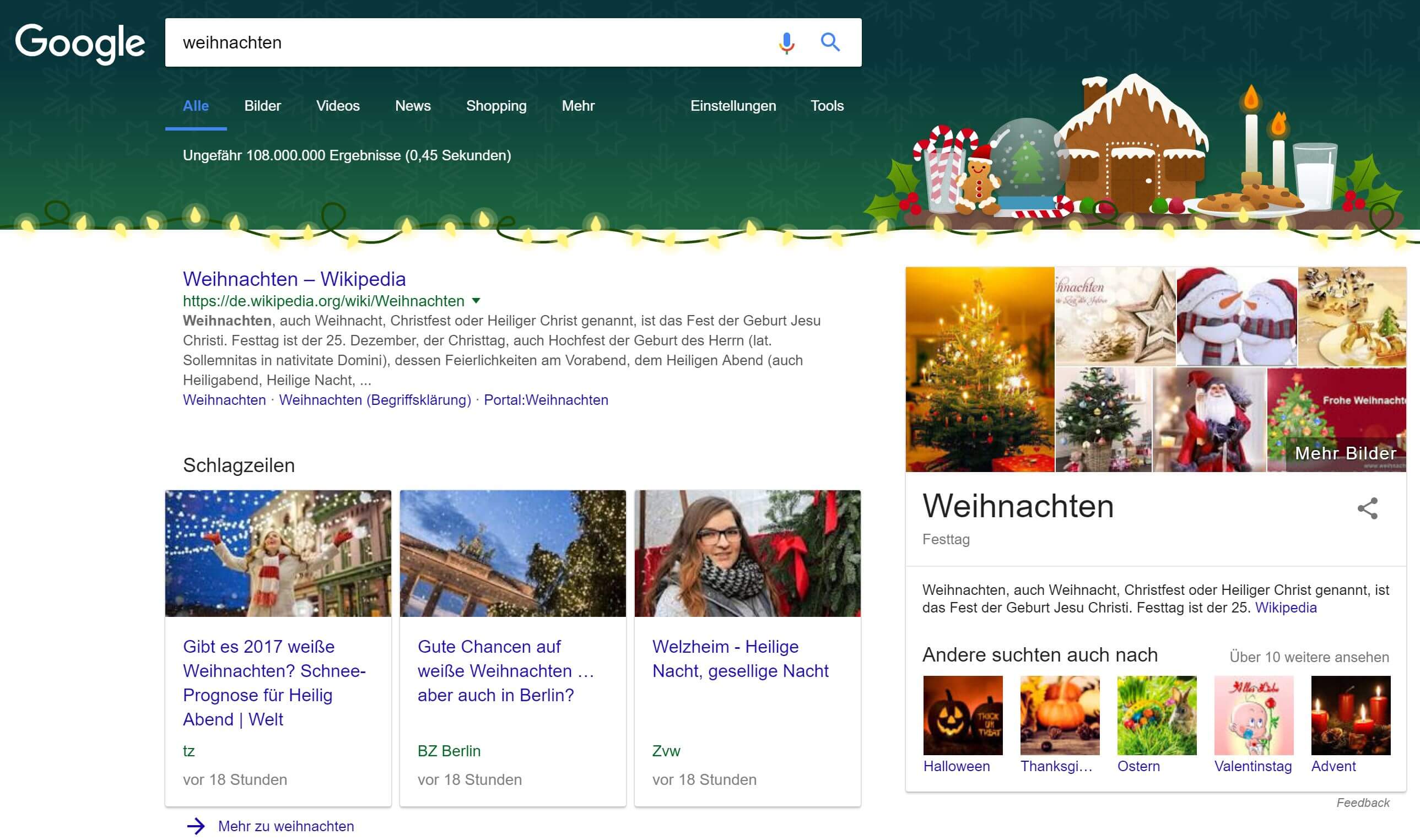
Task: Click the Google logo
Action: click(x=80, y=42)
